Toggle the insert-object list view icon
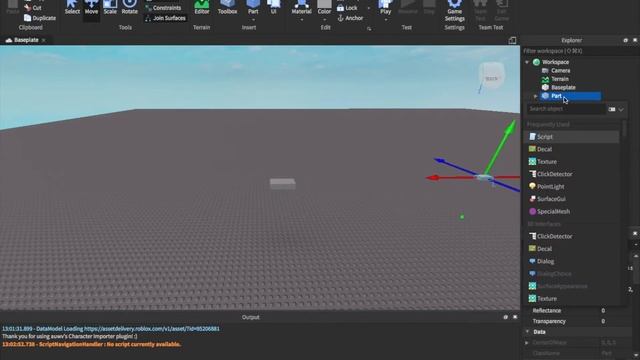640x360 pixels. pyautogui.click(x=611, y=109)
